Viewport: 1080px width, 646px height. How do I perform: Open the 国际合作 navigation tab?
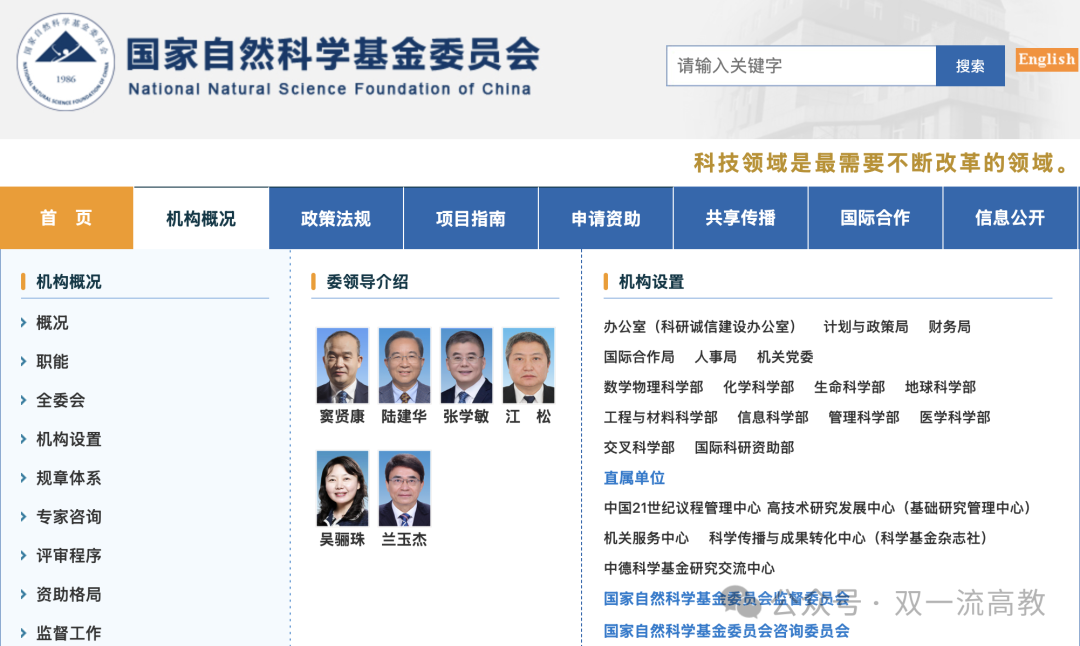point(875,218)
